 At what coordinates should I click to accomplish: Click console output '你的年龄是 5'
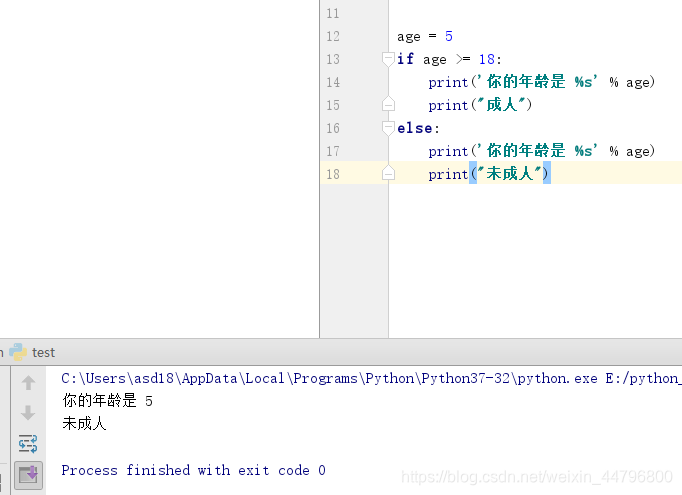pyautogui.click(x=107, y=401)
